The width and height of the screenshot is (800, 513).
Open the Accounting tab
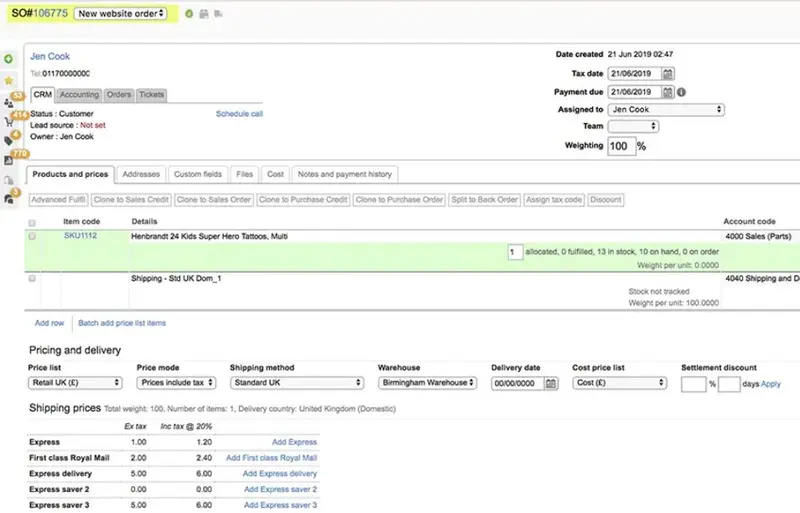pyautogui.click(x=79, y=95)
